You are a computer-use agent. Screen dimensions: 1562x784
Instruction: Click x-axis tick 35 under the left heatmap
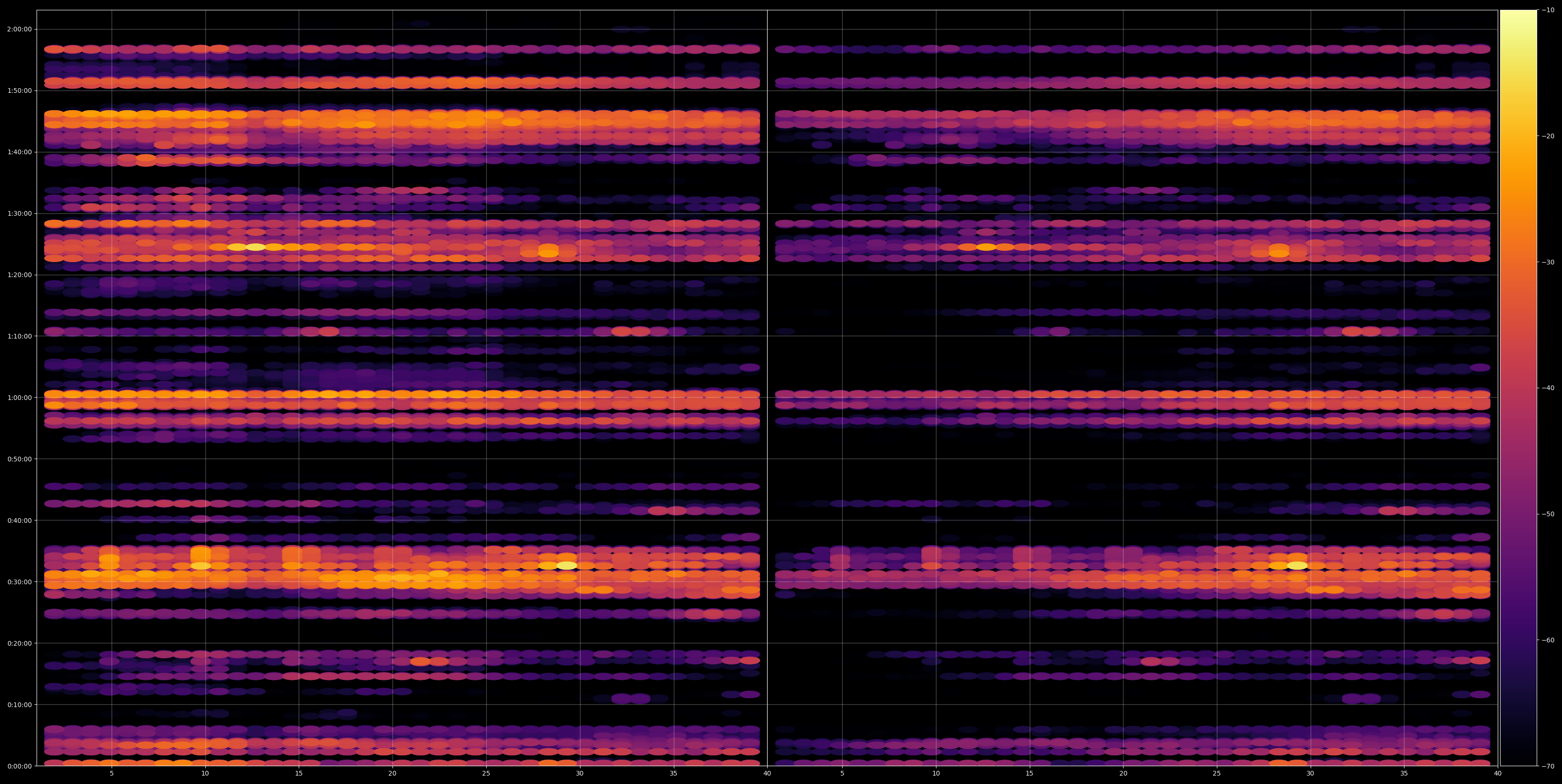point(674,774)
